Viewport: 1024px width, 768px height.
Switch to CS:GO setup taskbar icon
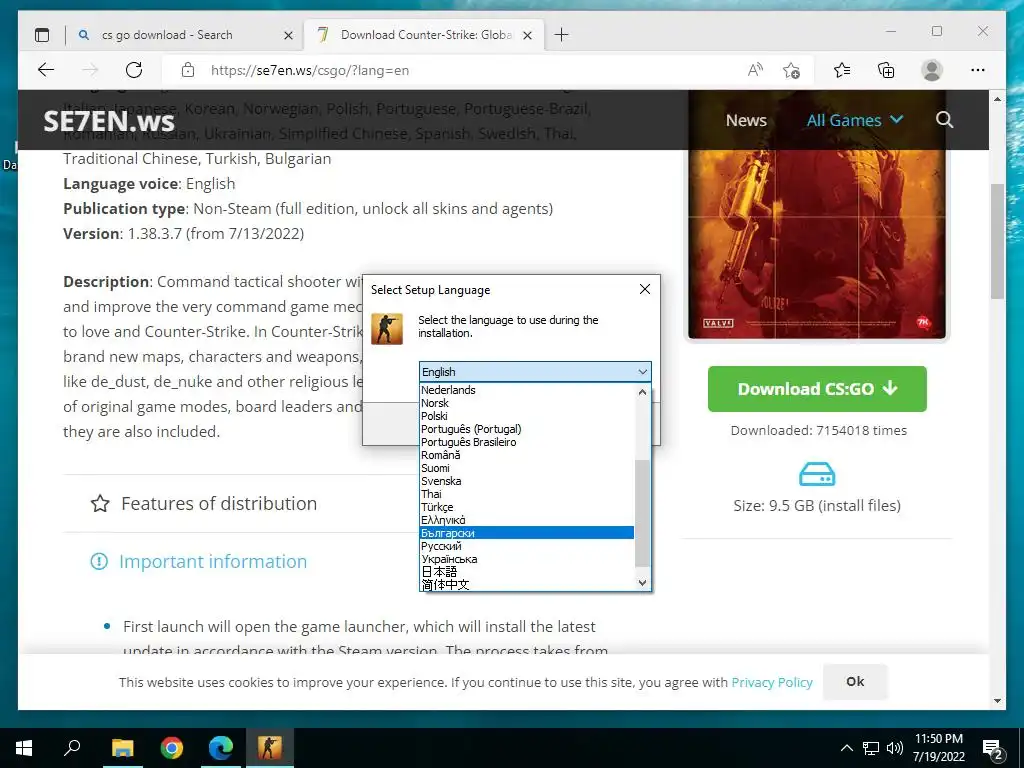269,748
